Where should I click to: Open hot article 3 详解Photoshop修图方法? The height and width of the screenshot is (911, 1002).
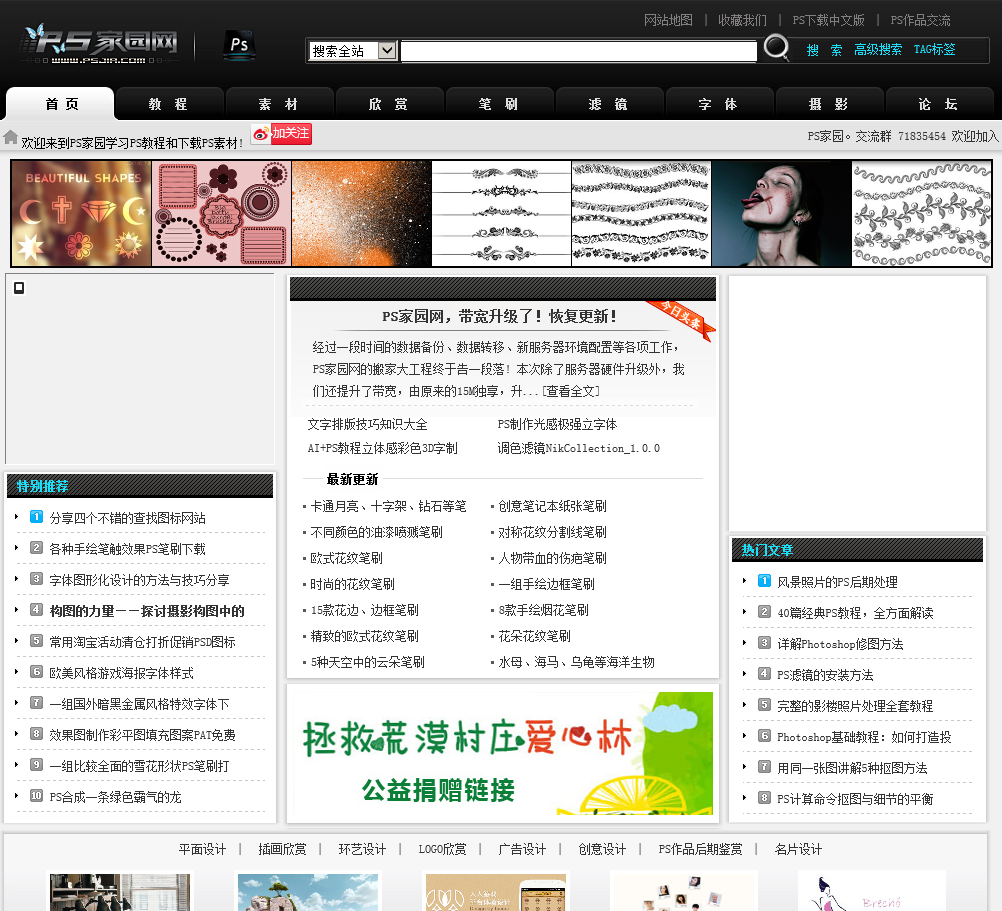click(x=840, y=644)
